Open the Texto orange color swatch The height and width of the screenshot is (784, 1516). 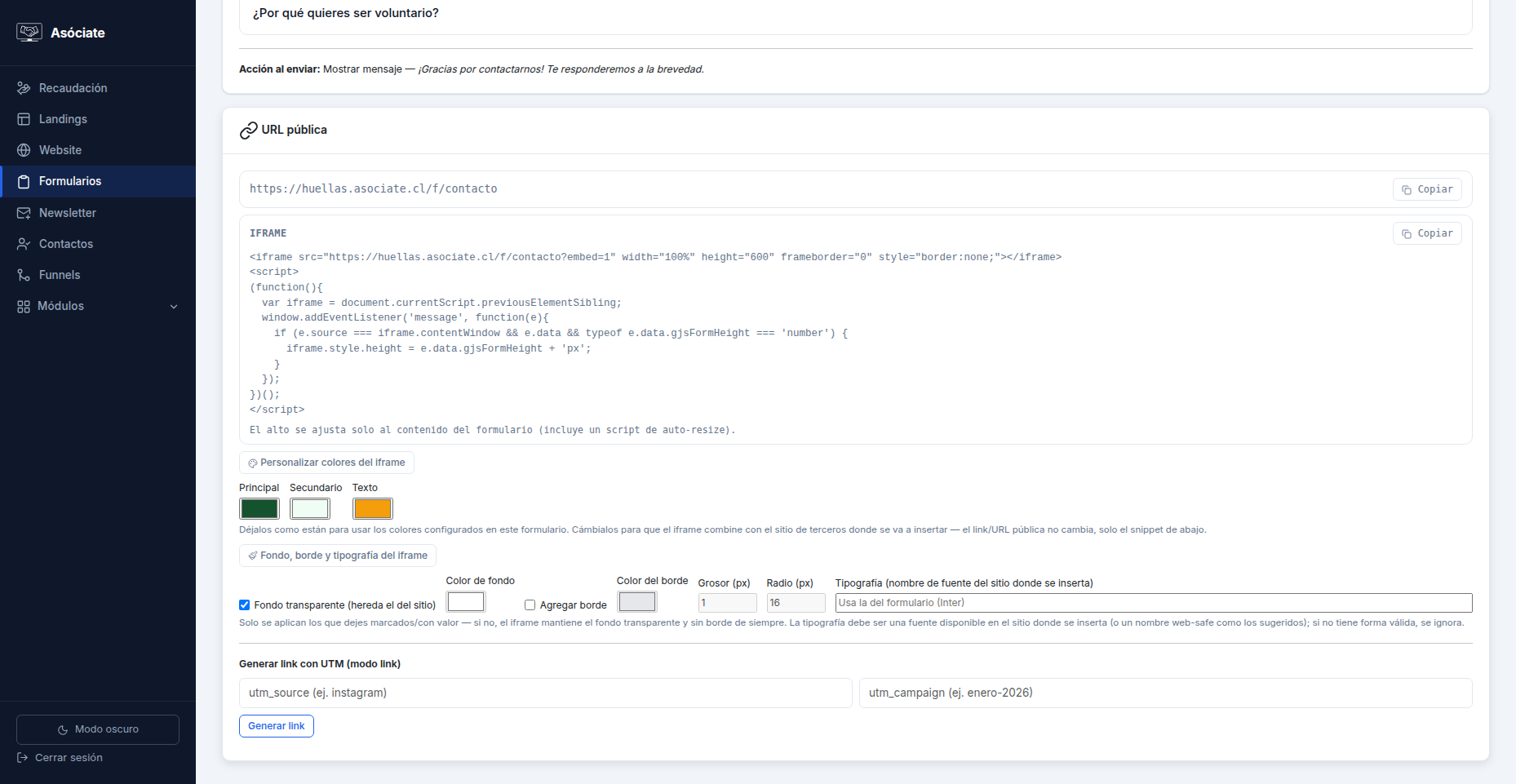coord(373,508)
